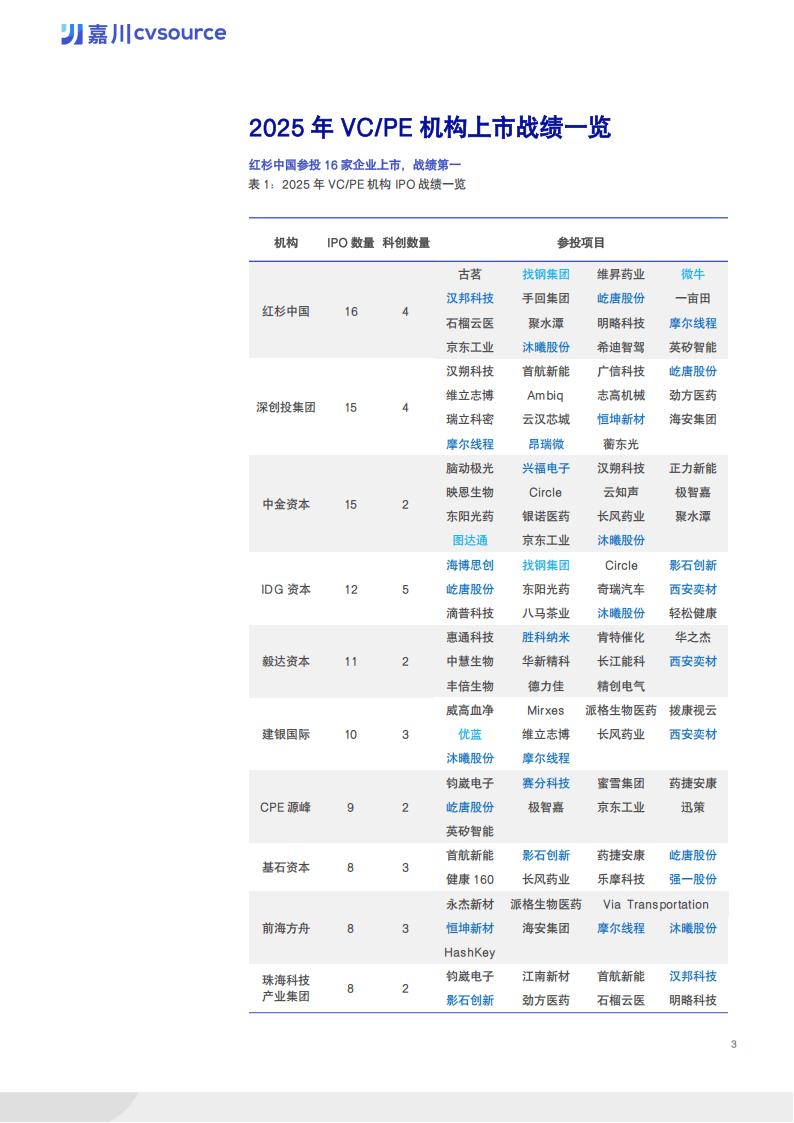Screen dimensions: 794x1123
Task: Click the blue 强一股份 link
Action: coord(692,879)
